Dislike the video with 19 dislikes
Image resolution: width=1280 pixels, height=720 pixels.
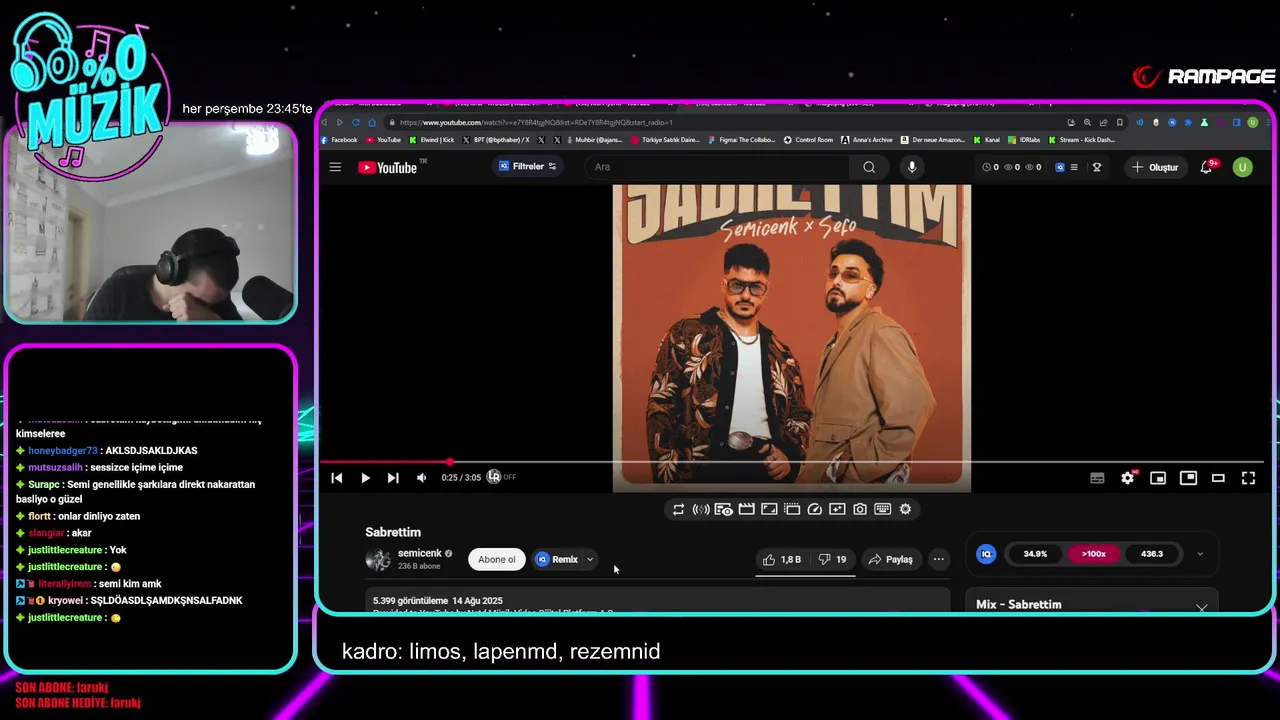coord(832,559)
